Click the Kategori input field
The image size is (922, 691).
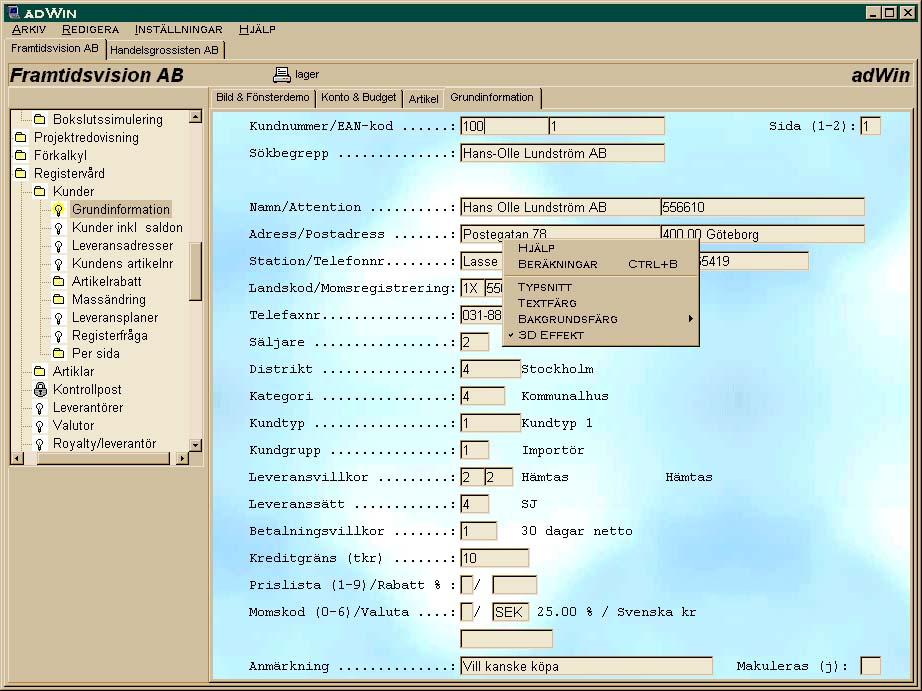click(482, 396)
